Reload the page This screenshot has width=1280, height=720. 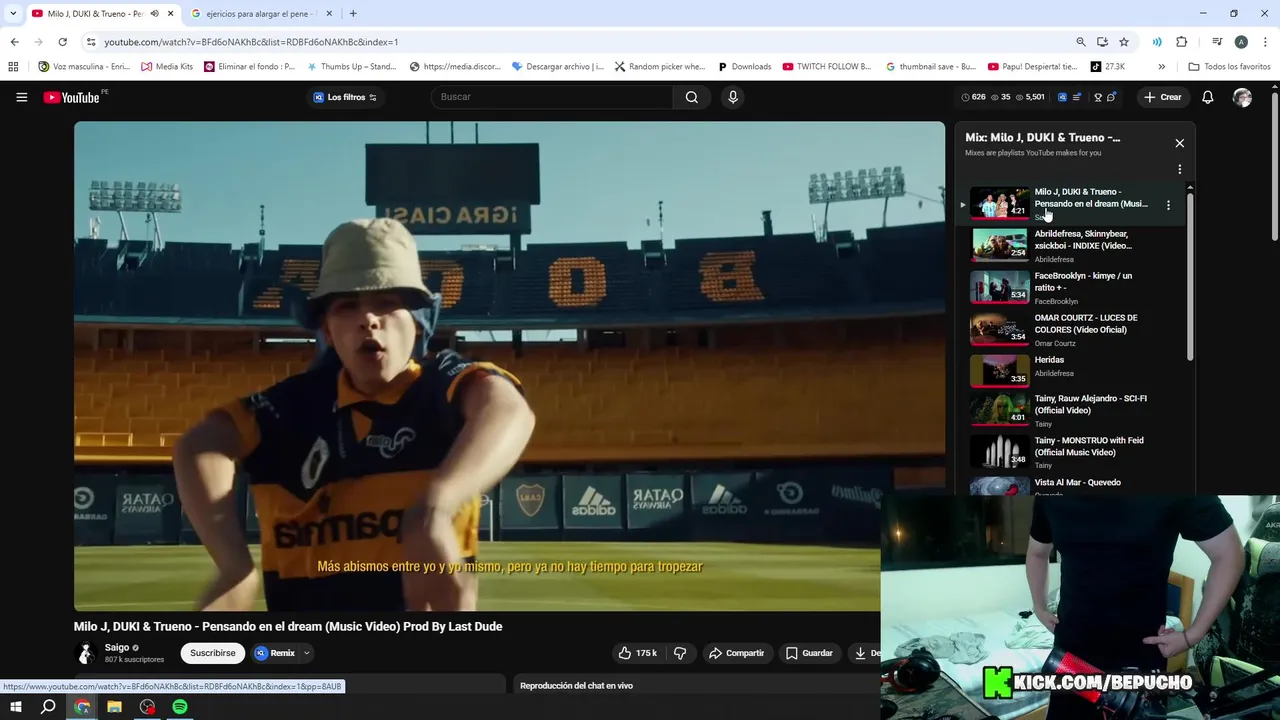click(x=62, y=42)
